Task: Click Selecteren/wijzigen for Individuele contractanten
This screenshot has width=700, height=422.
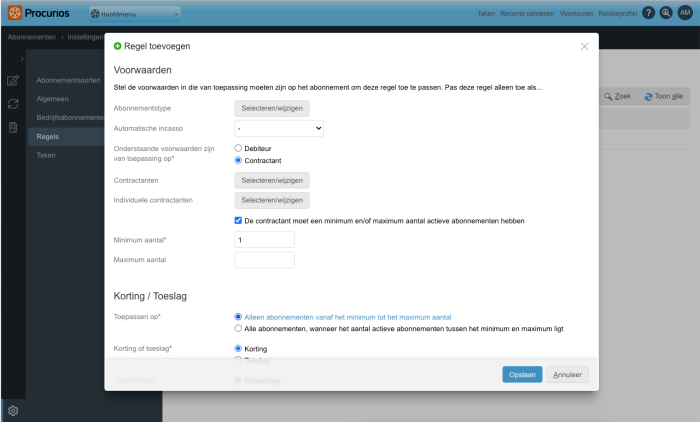Action: [272, 201]
